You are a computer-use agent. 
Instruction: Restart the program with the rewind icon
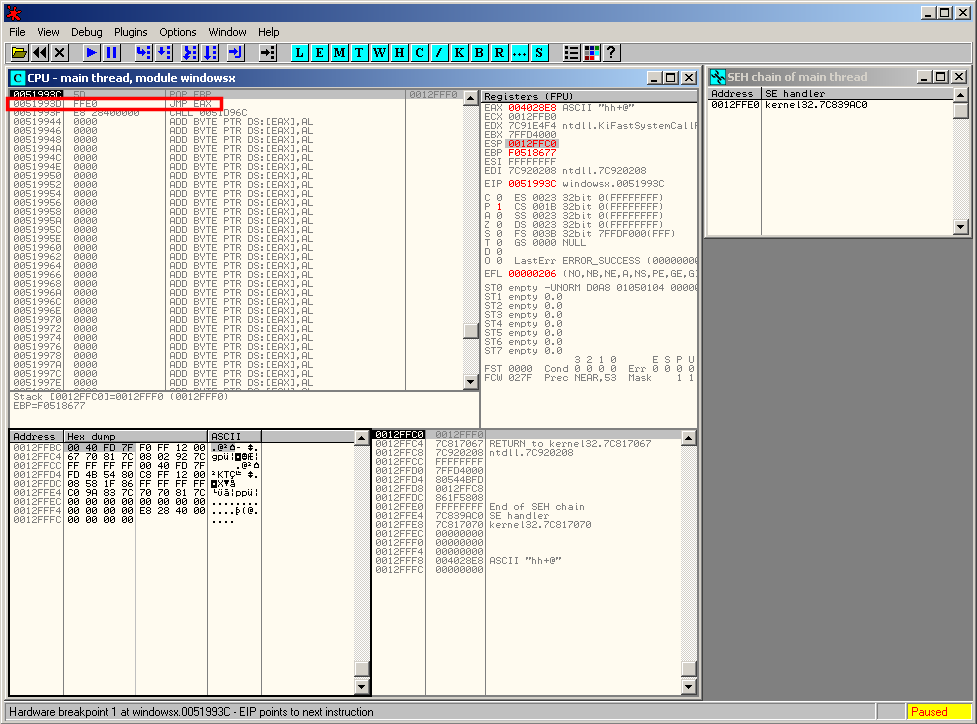click(x=40, y=53)
